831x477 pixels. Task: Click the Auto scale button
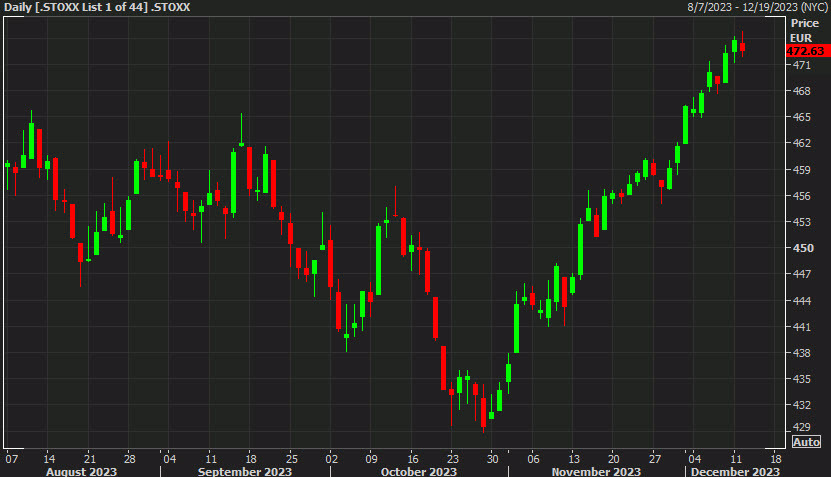[806, 441]
